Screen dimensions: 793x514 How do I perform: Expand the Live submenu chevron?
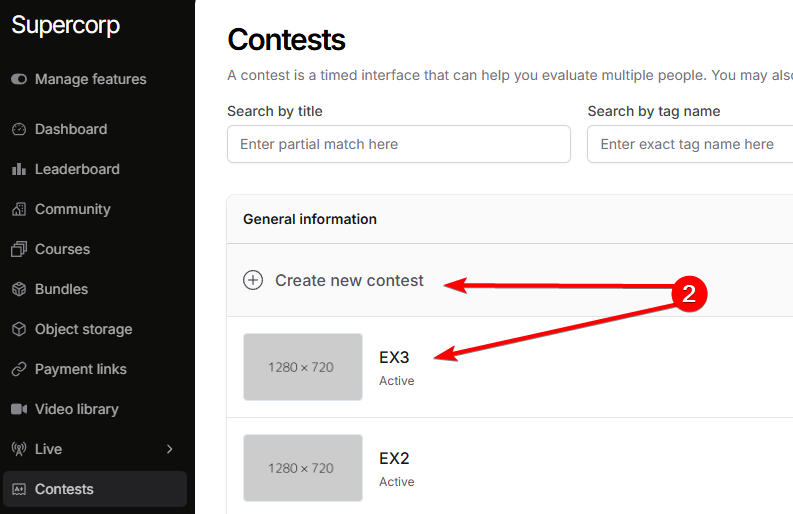169,449
